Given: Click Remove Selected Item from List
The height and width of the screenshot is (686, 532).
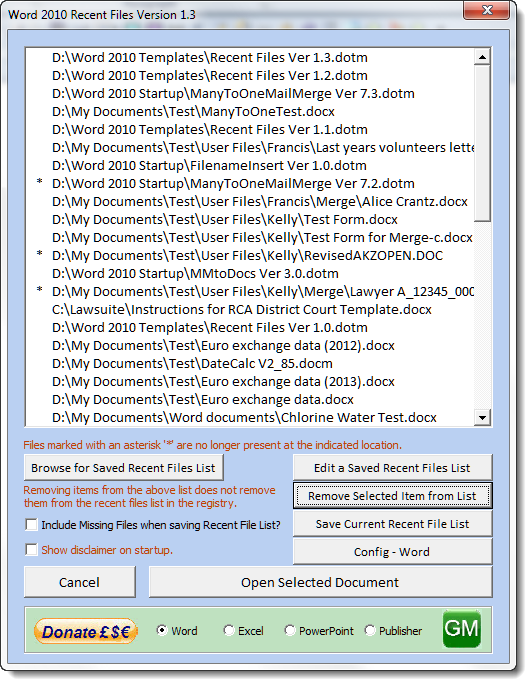Looking at the screenshot, I should [392, 496].
